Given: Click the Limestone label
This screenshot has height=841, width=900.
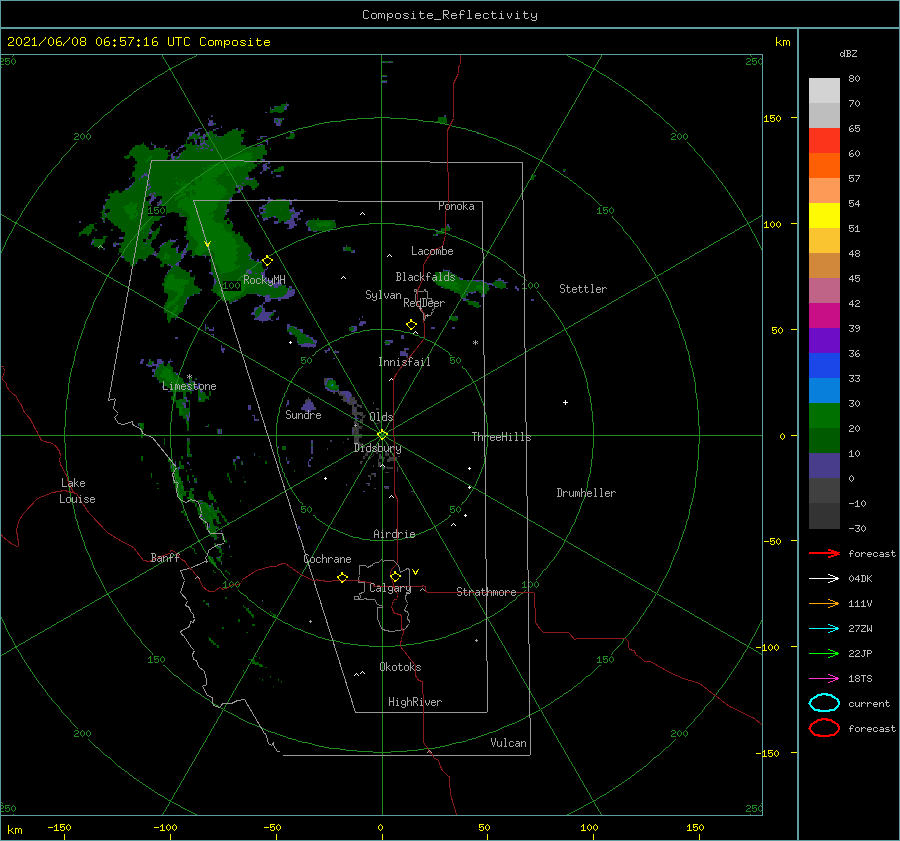Looking at the screenshot, I should click(189, 386).
